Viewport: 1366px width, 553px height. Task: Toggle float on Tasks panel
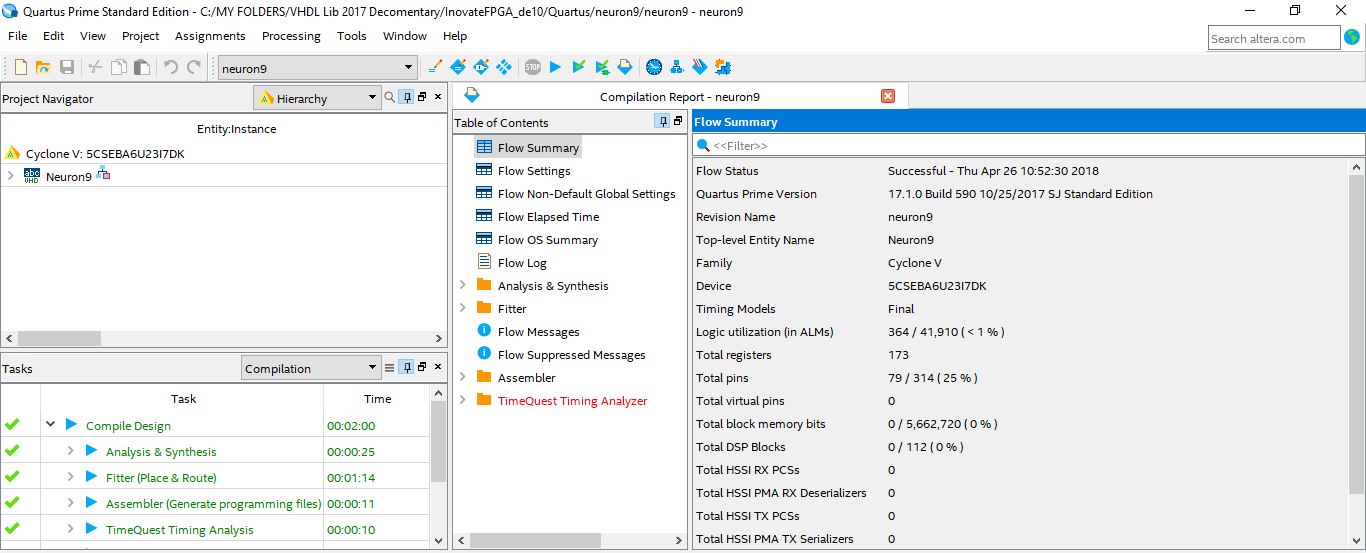click(422, 368)
